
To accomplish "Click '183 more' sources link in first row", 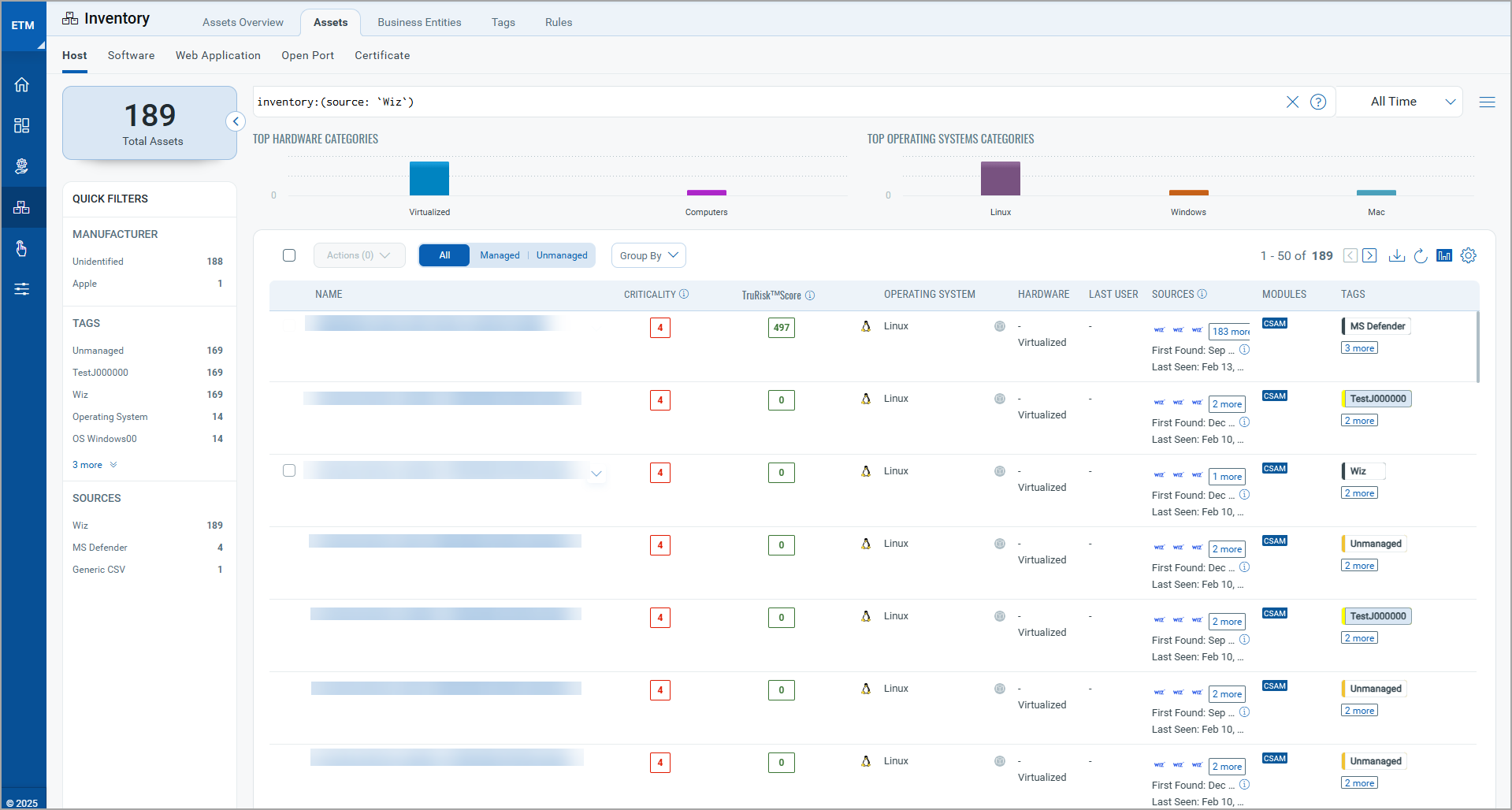I will tap(1230, 332).
